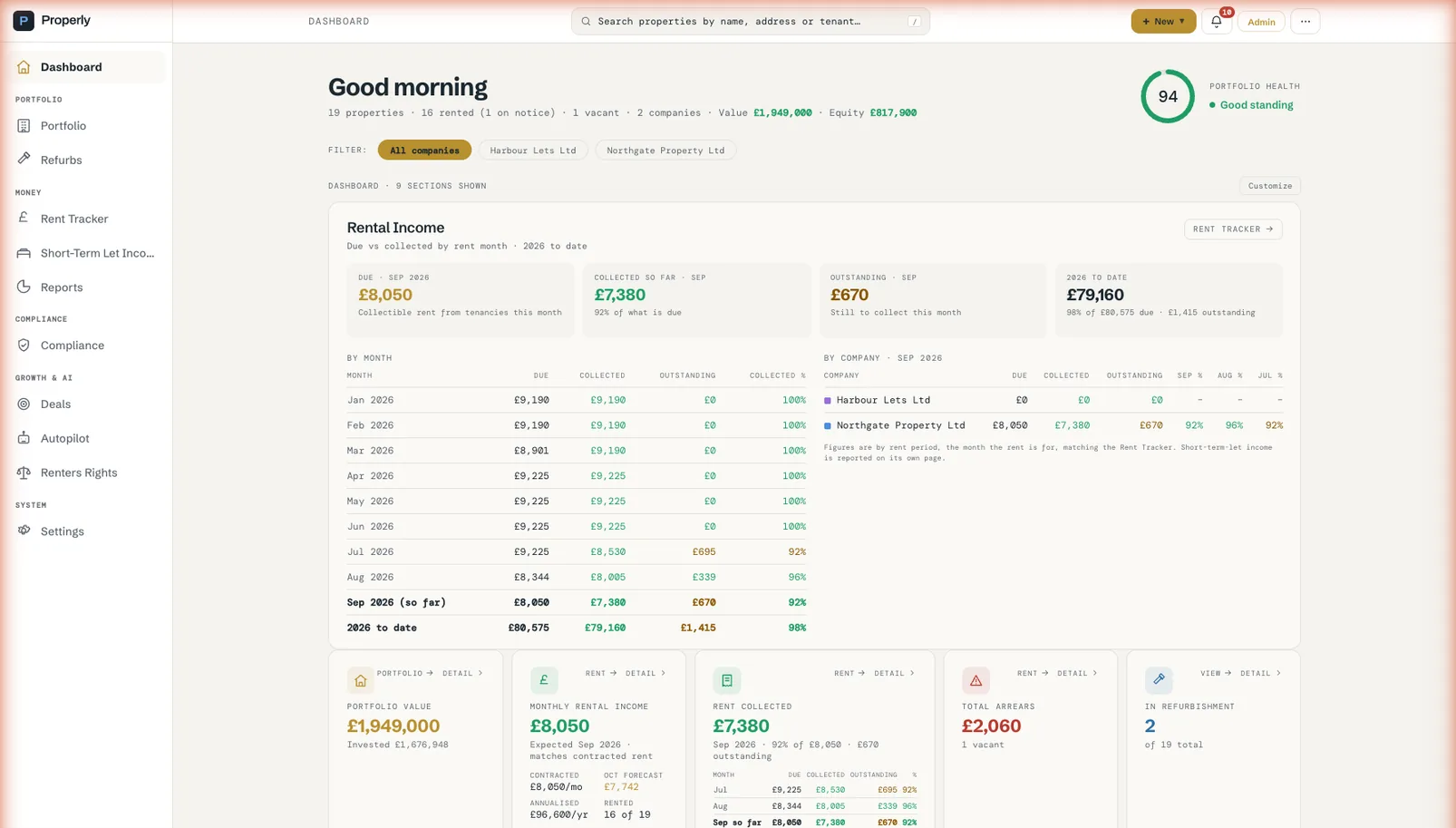Expand Detail on Monthly Rental Income card
The image size is (1456, 828).
pyautogui.click(x=645, y=674)
